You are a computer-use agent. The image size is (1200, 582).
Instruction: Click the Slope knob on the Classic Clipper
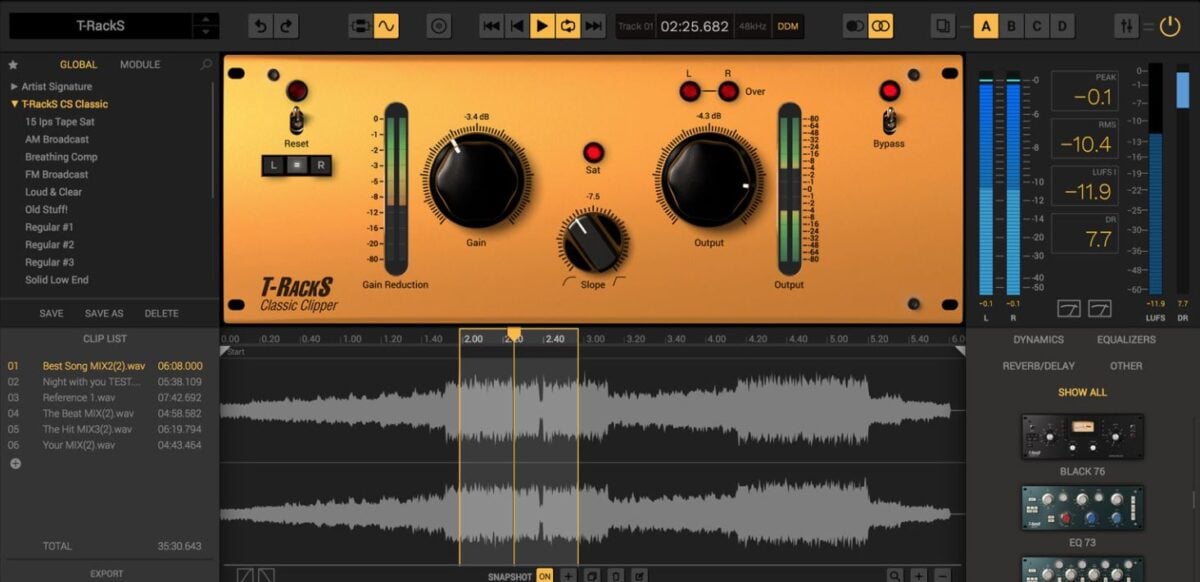click(592, 240)
